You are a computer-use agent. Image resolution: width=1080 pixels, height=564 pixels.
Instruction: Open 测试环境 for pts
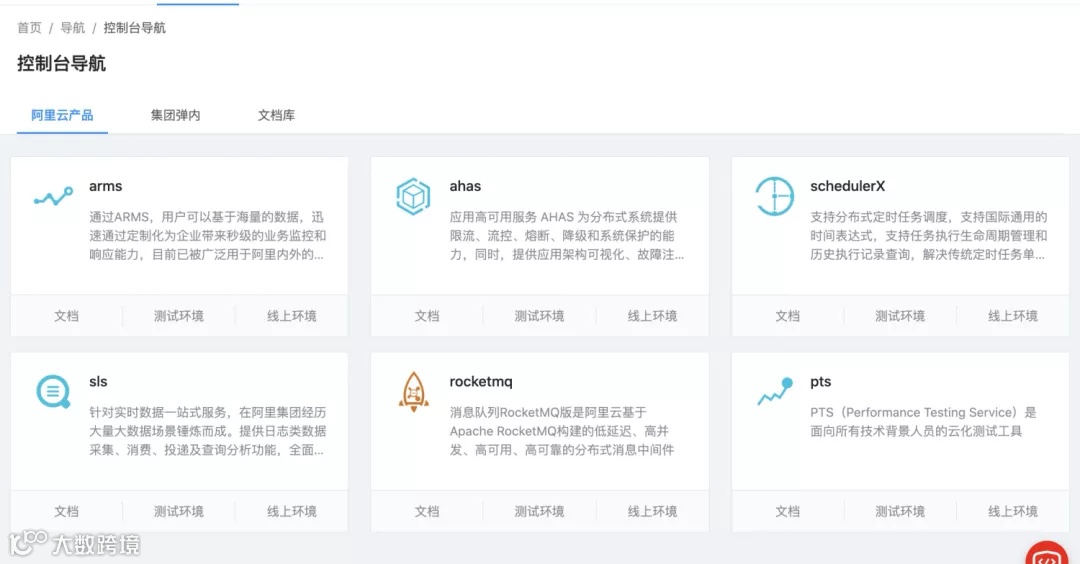coord(900,512)
